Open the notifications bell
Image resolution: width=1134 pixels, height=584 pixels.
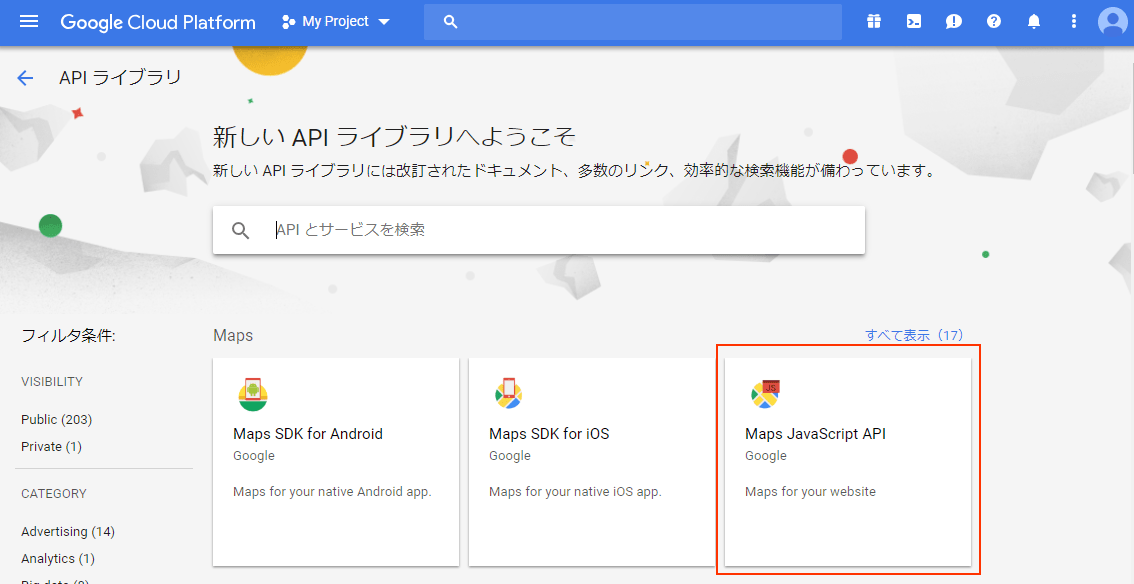tap(1034, 22)
